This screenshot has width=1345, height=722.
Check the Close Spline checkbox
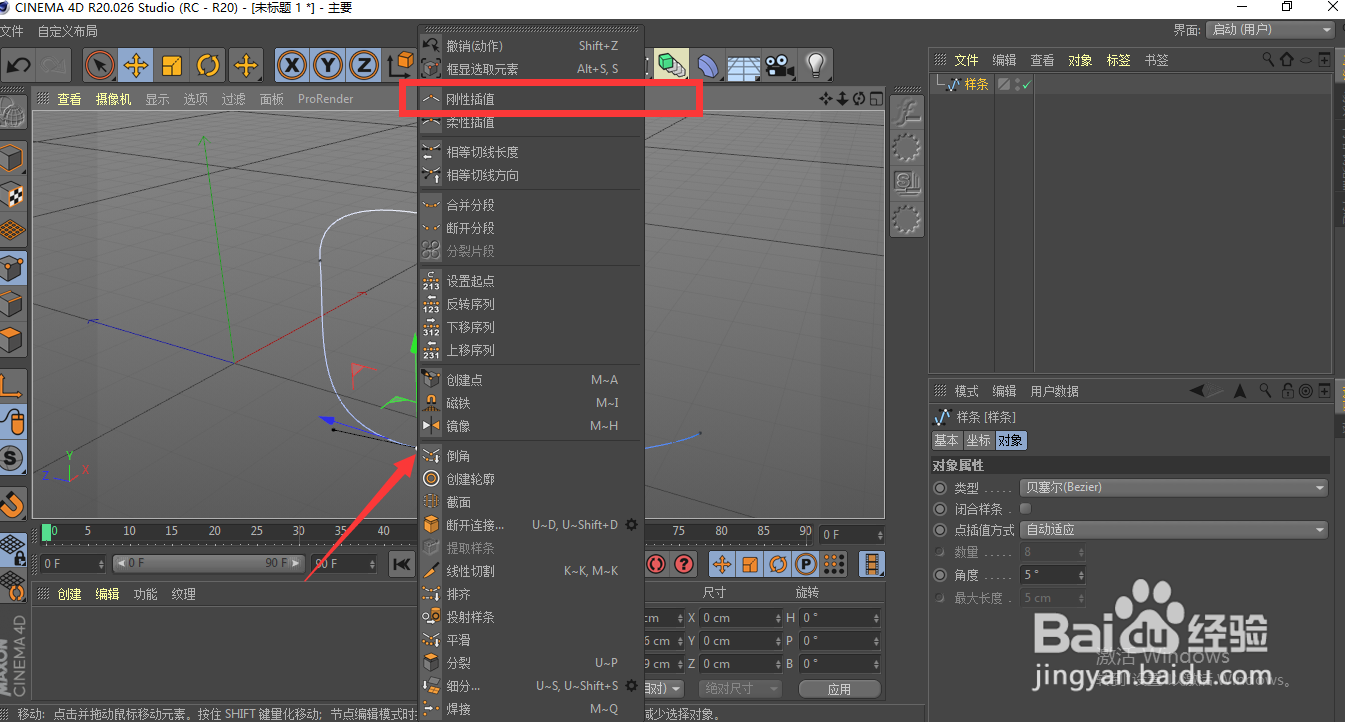(1025, 508)
